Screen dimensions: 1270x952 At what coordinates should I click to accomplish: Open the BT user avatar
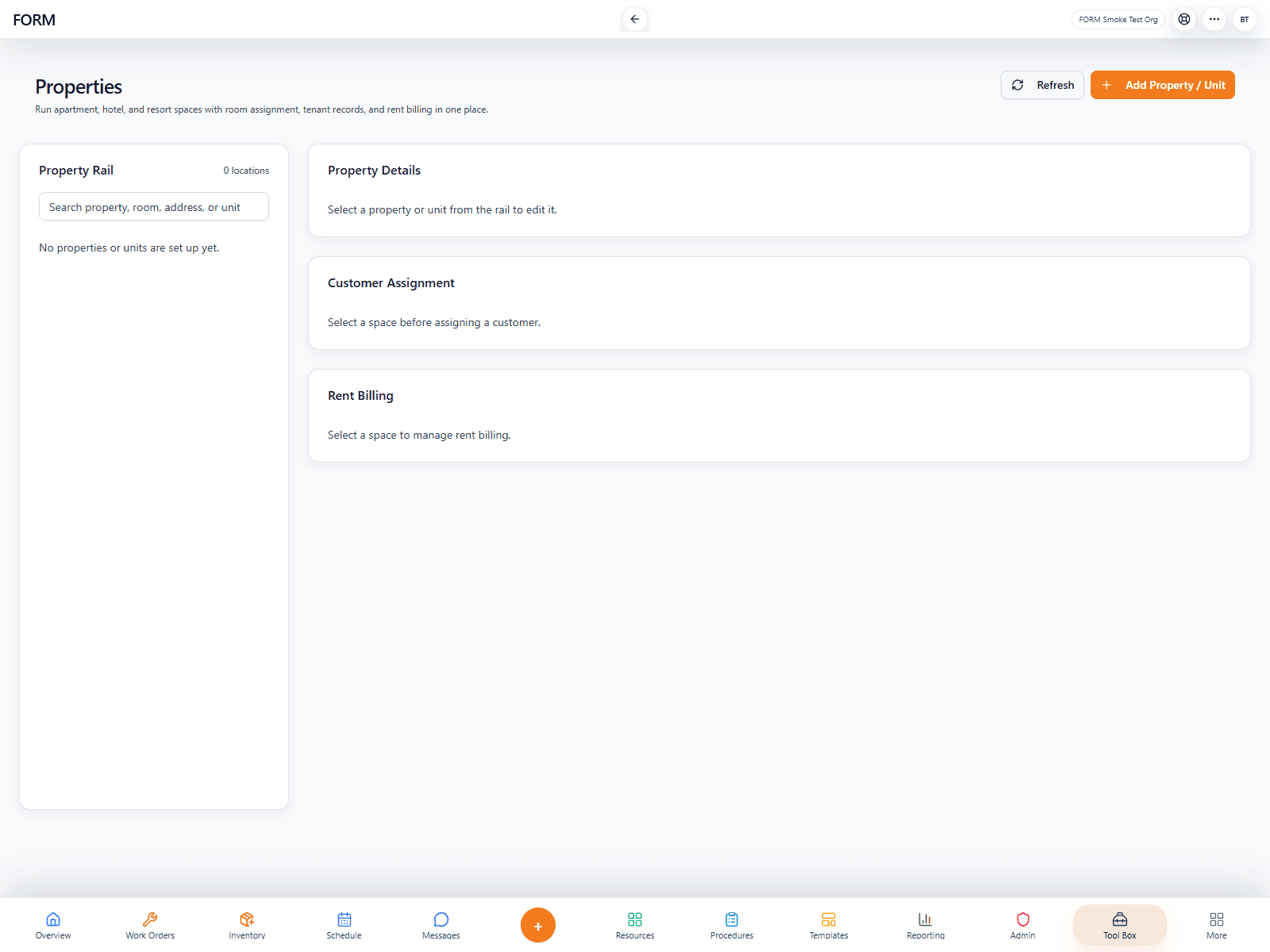pos(1245,19)
